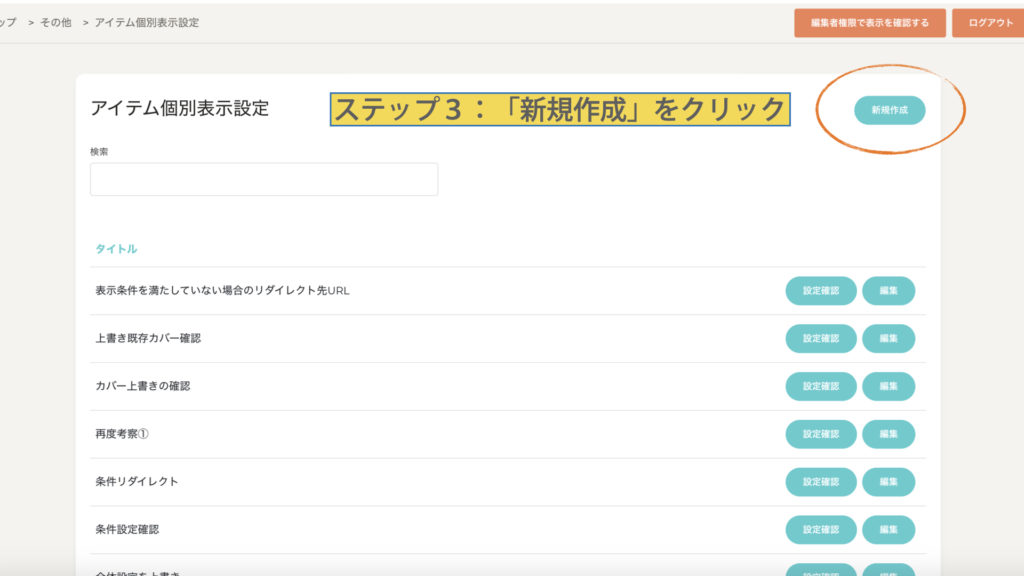Focus the 検索 search input field
1024x576 pixels.
(x=264, y=179)
